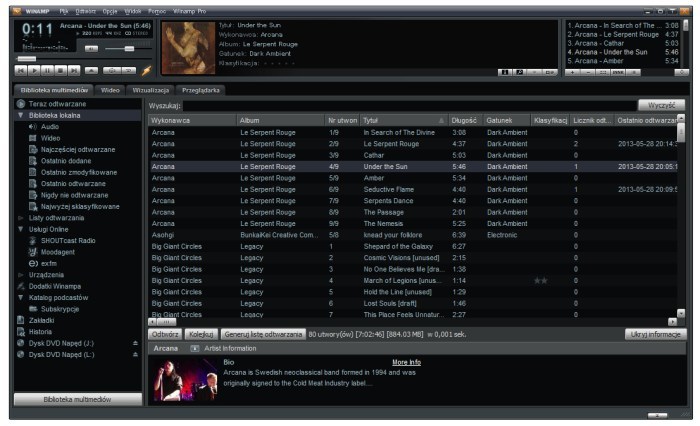Collapse the Biblioteka lokalna tree node
The height and width of the screenshot is (426, 700).
[x=21, y=115]
